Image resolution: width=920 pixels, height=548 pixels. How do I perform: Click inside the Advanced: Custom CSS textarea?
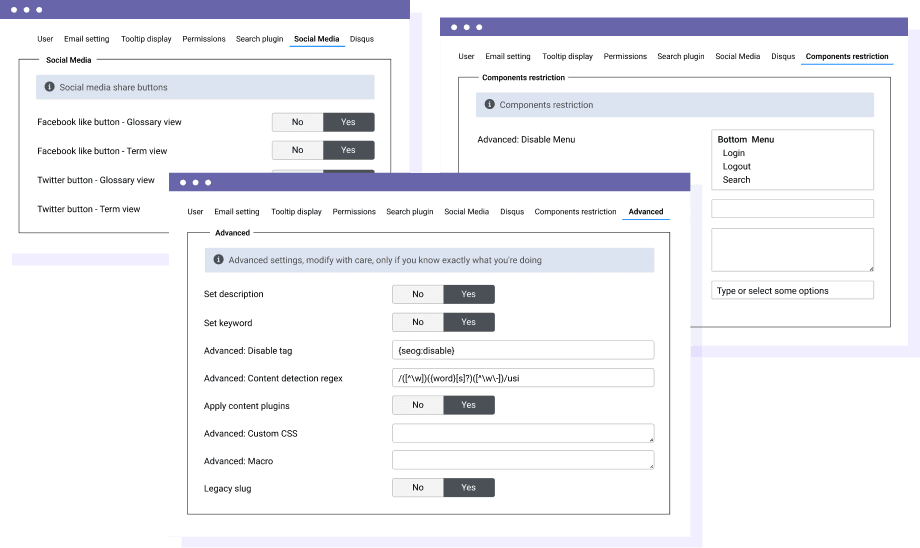click(x=522, y=433)
